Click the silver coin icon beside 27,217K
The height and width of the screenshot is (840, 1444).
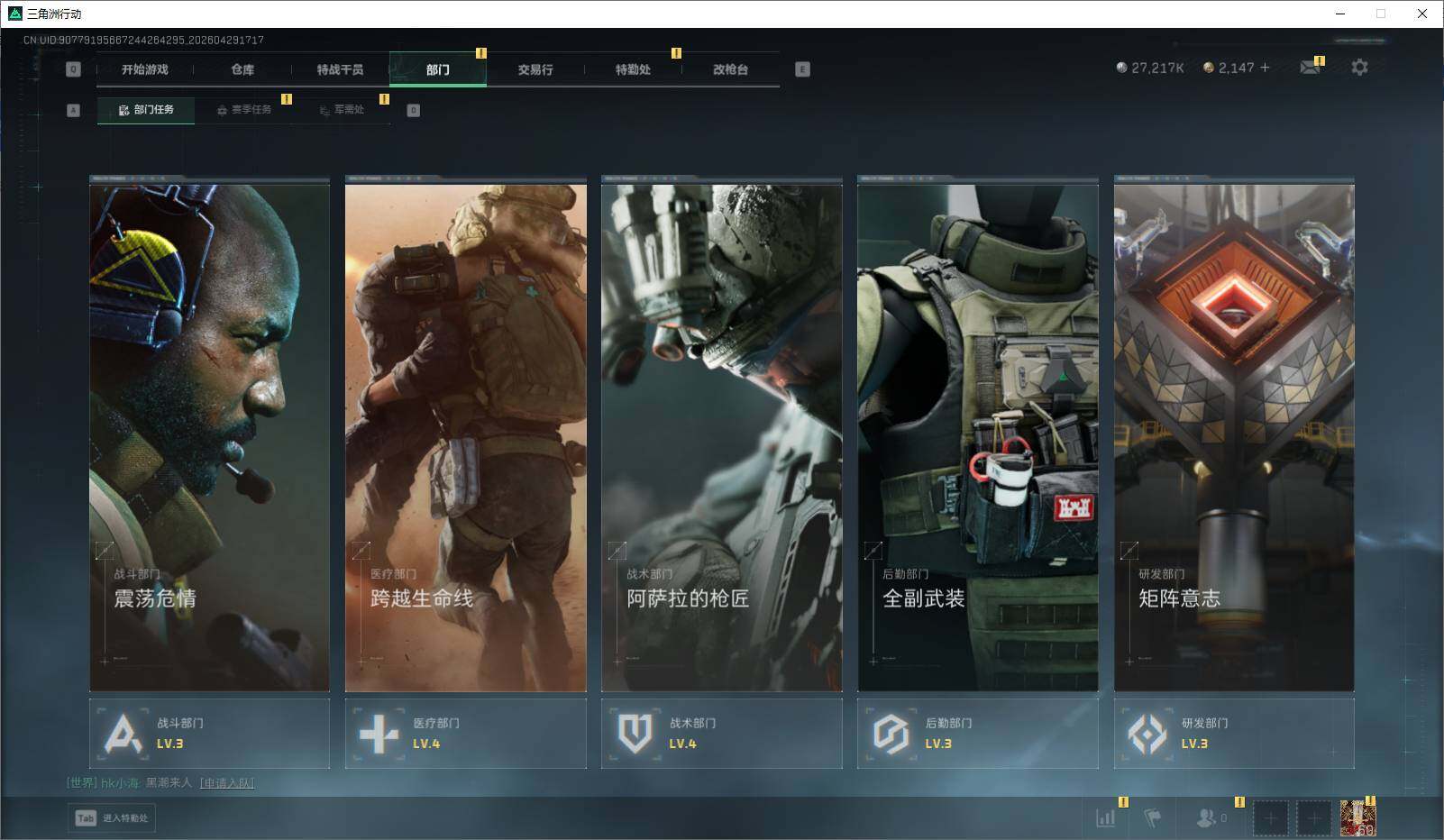1121,68
